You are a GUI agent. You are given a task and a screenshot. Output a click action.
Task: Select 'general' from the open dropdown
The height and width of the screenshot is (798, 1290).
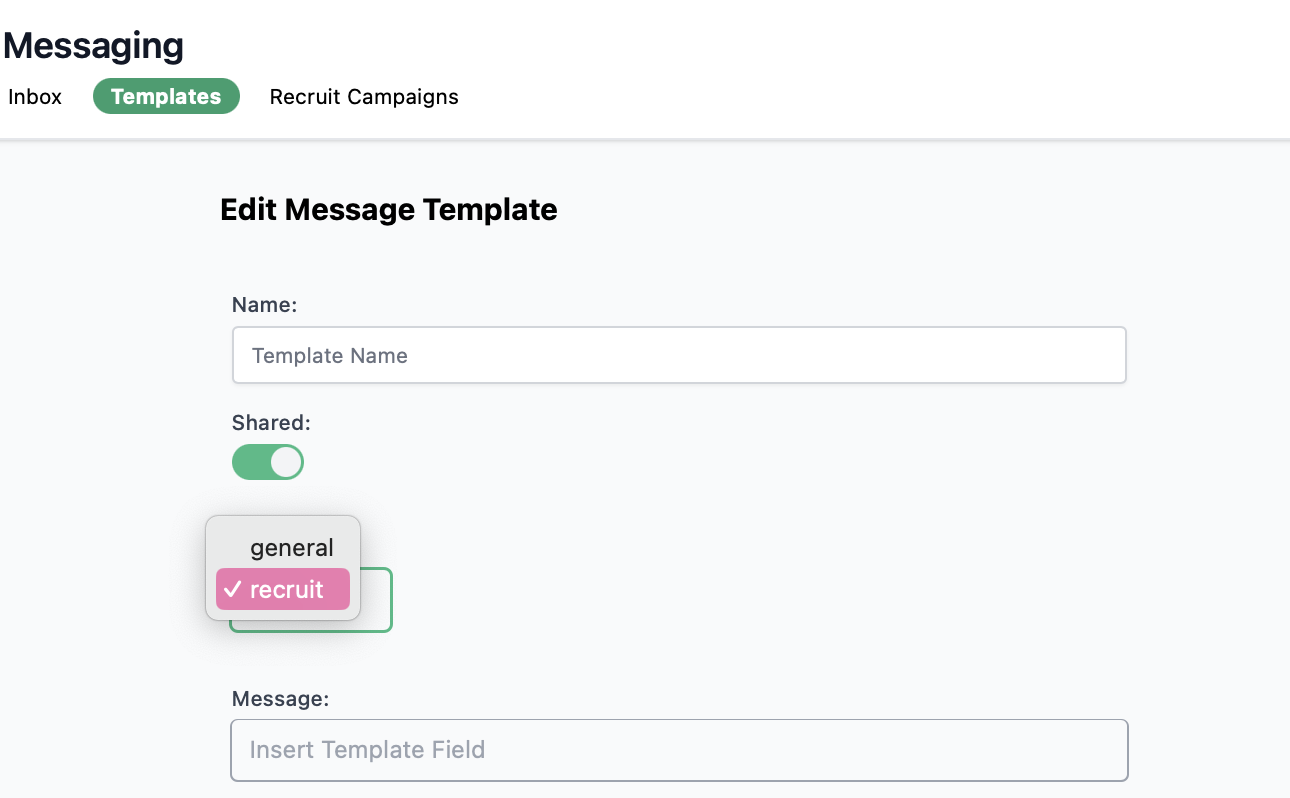point(291,548)
